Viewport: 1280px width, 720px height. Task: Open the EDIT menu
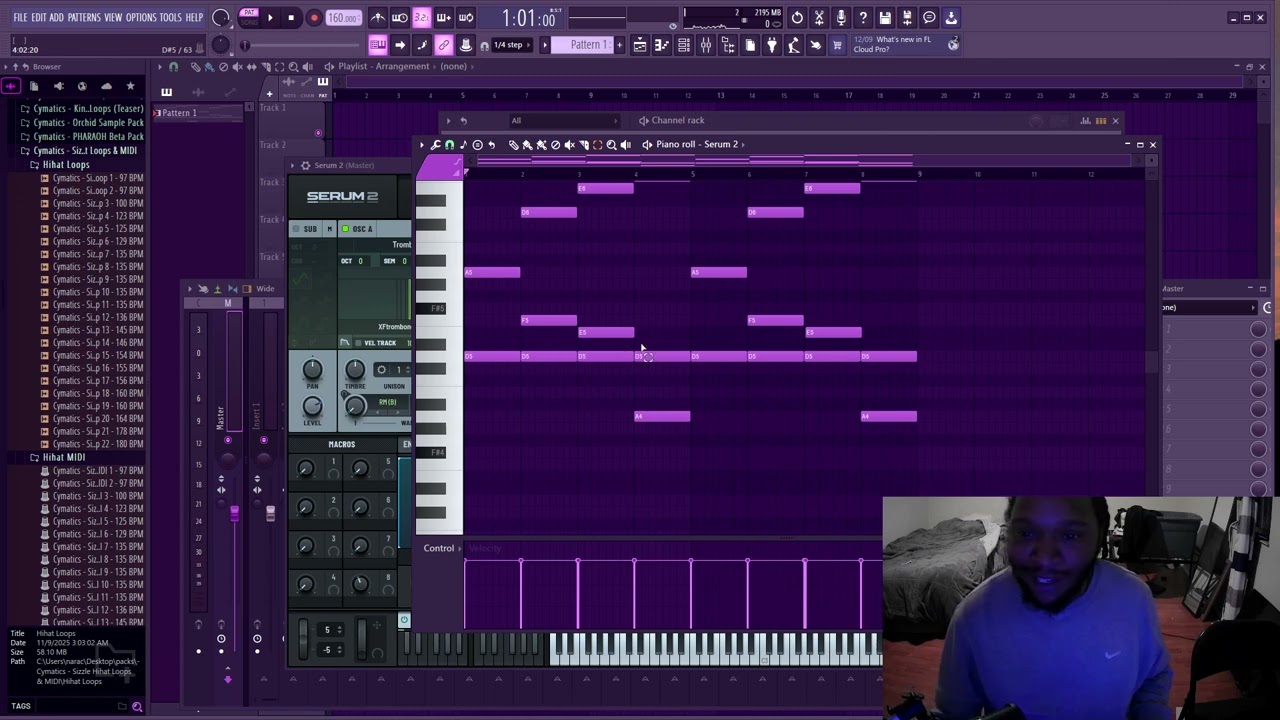(39, 17)
